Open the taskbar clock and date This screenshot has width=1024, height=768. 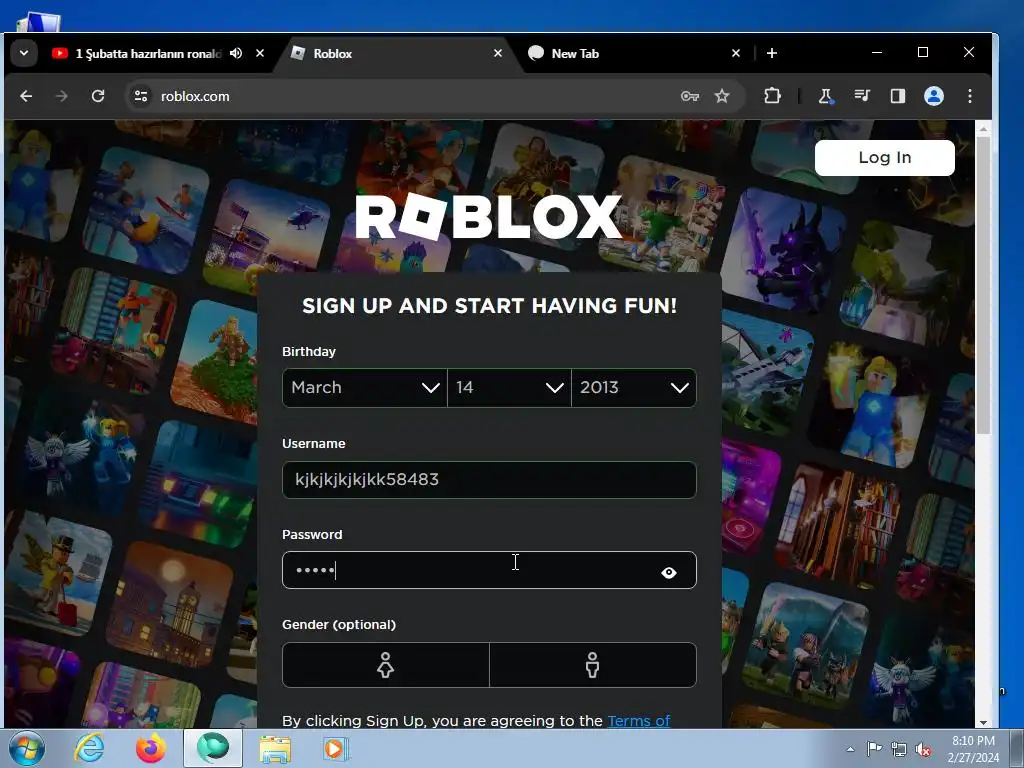(973, 749)
